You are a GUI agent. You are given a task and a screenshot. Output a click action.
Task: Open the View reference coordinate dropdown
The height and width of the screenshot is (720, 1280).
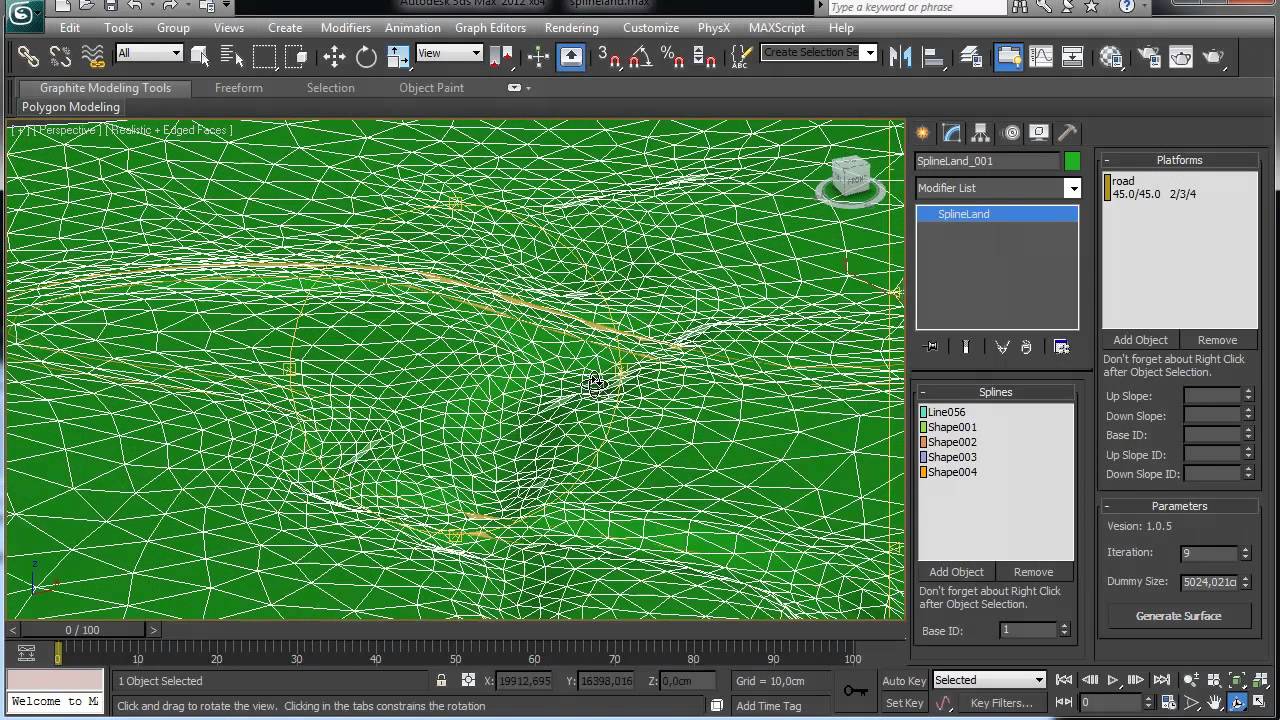pos(449,53)
